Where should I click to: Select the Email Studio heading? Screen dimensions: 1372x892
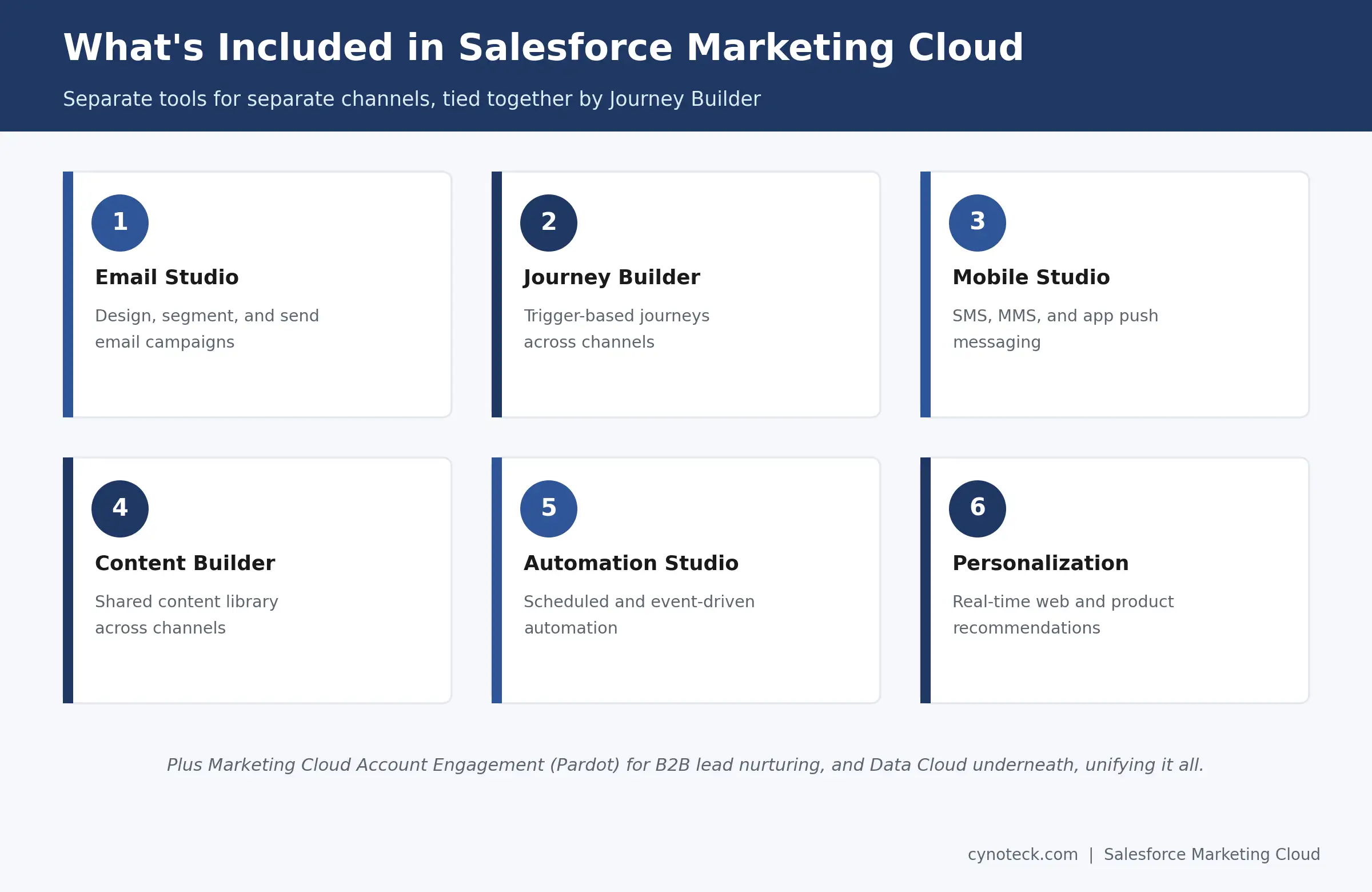[166, 277]
